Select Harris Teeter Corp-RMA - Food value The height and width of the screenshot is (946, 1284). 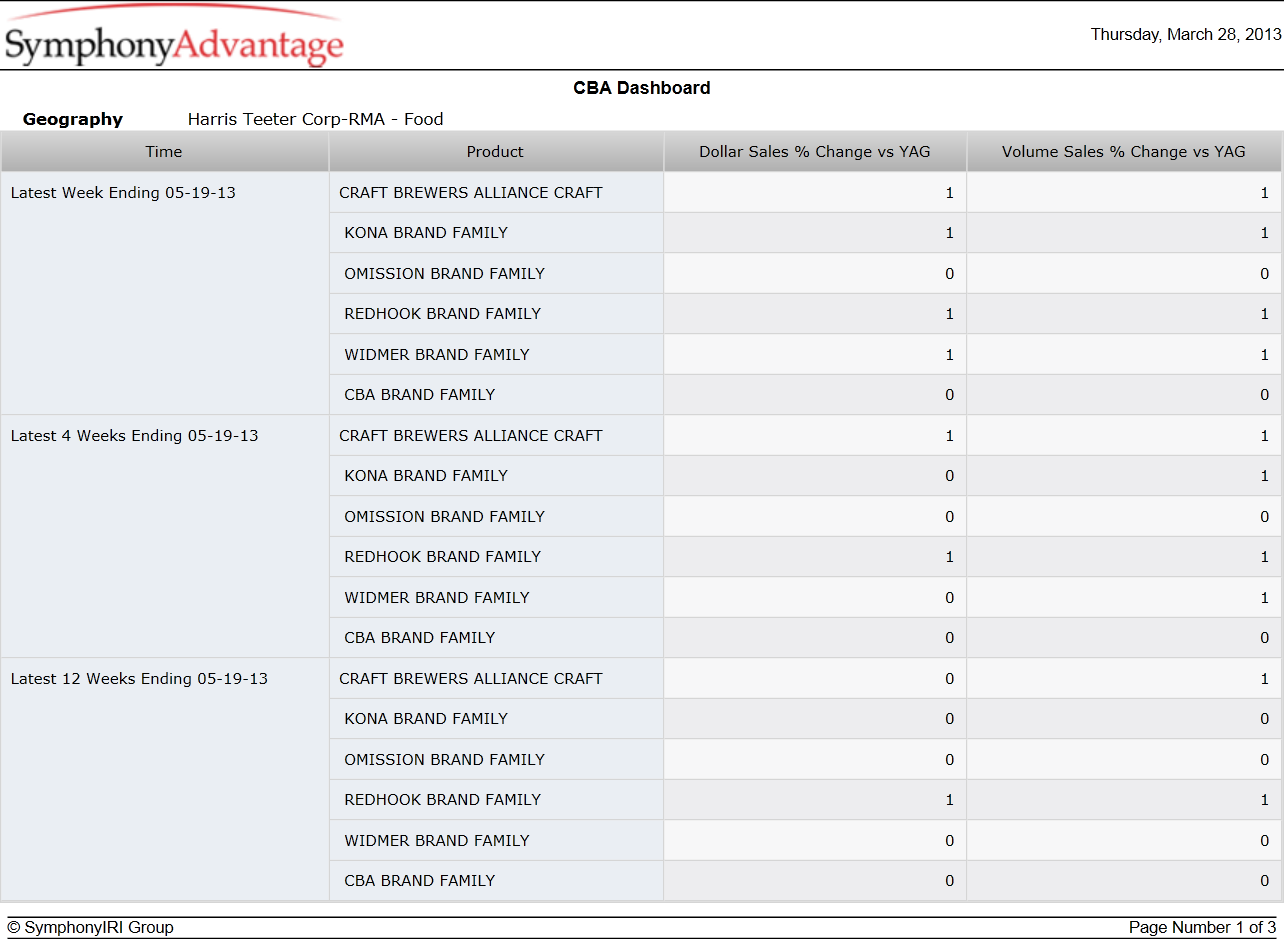click(316, 119)
